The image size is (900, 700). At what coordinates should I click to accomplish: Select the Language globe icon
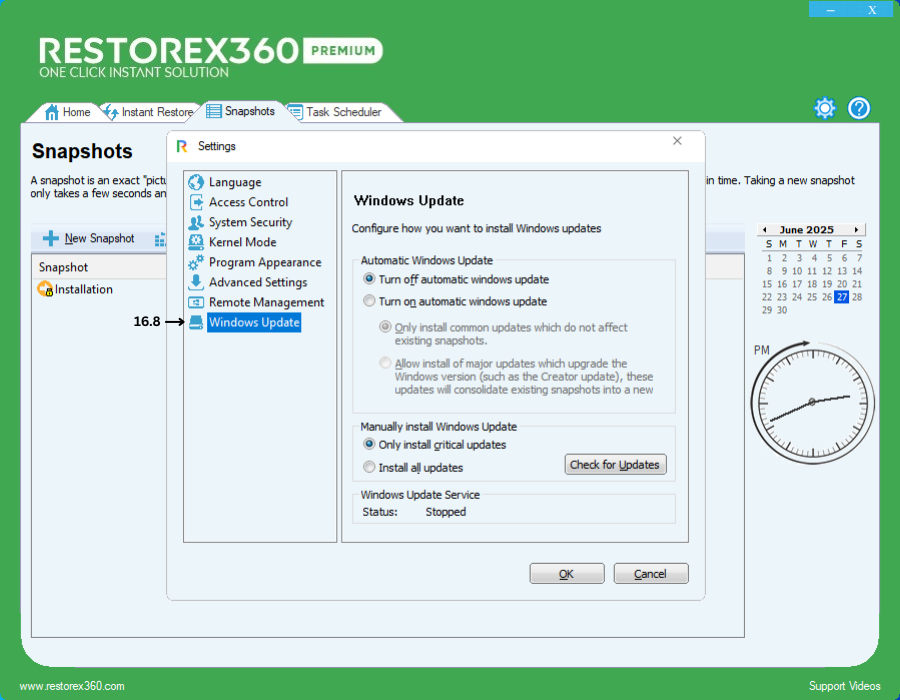[x=196, y=182]
